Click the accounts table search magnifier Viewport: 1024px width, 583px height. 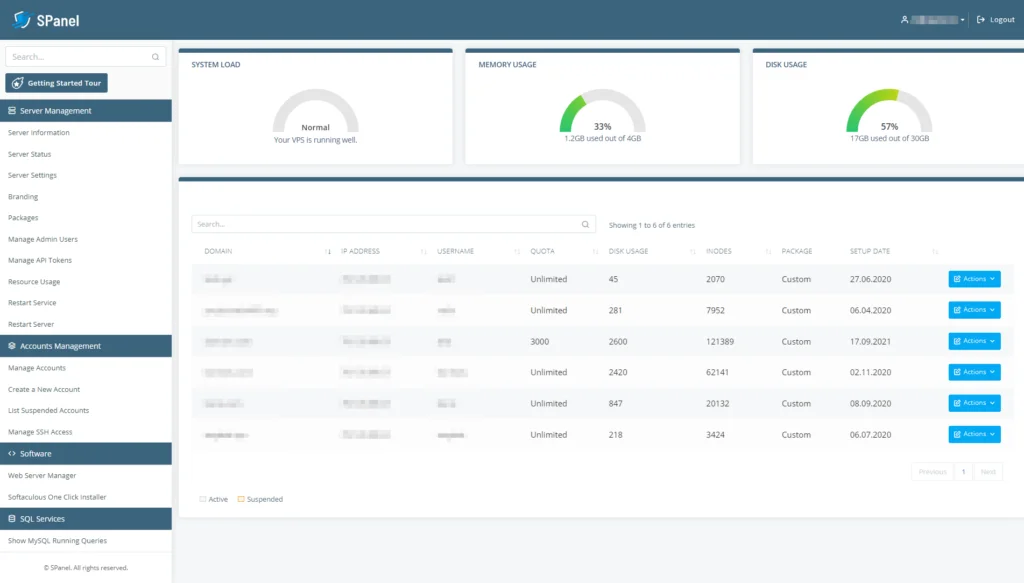(585, 223)
